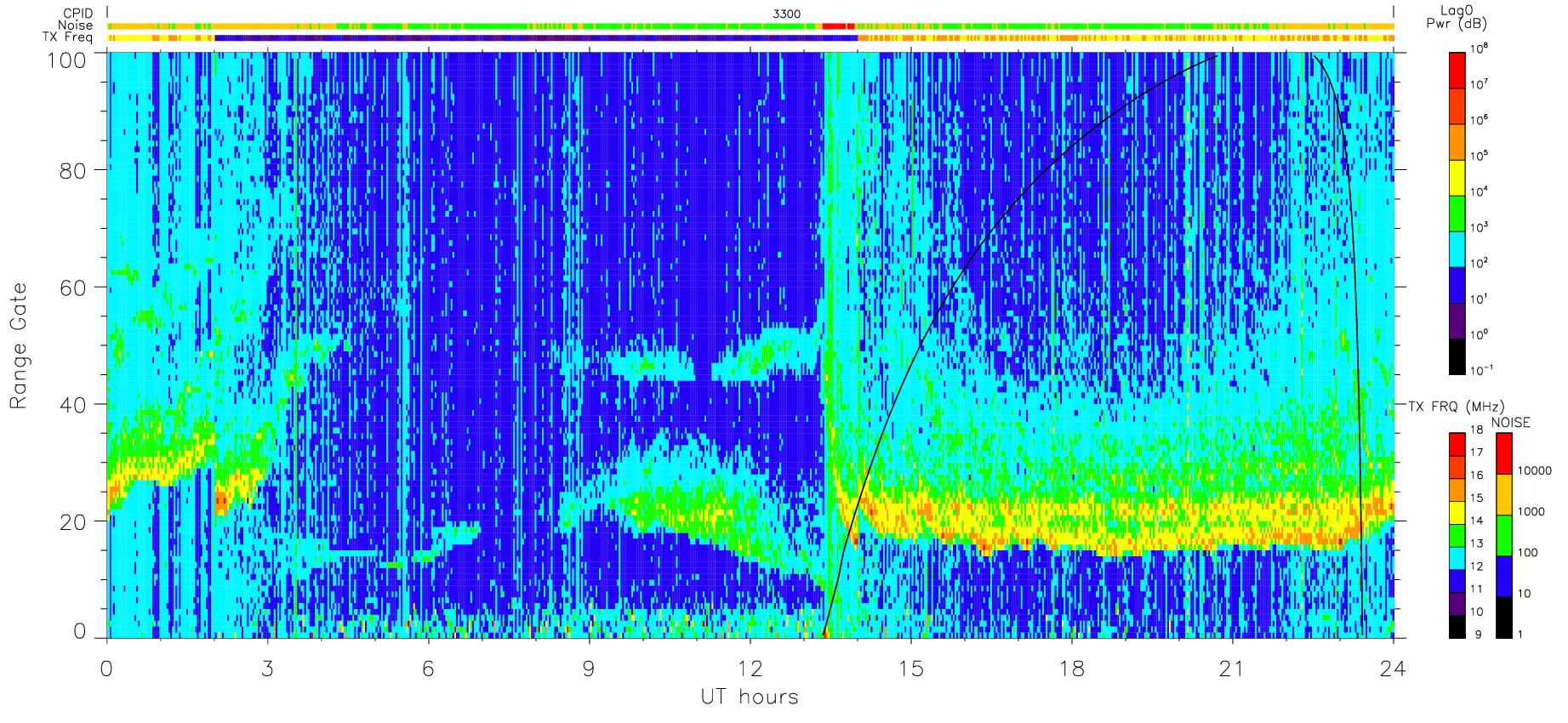Select the 'CPID' label at top left
Image resolution: width=1568 pixels, height=723 pixels.
point(78,14)
